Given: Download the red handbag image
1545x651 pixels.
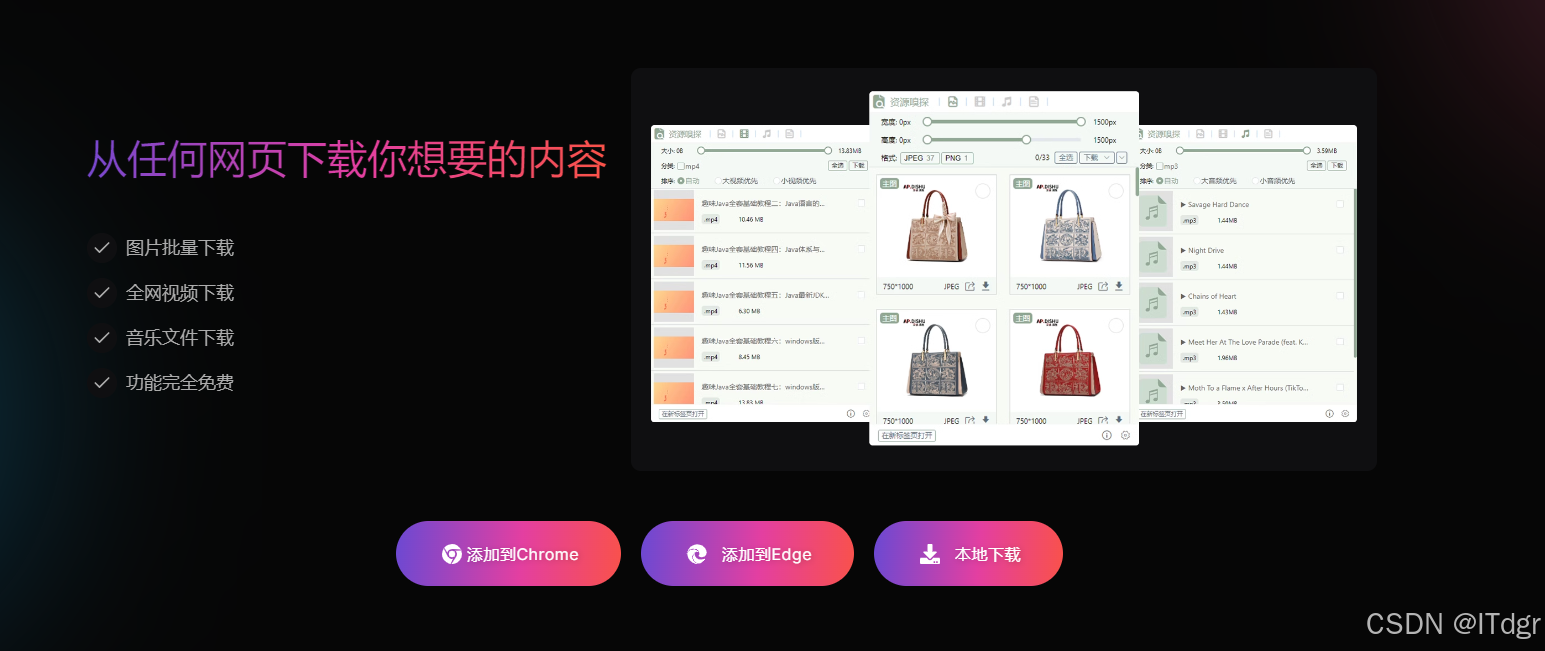Looking at the screenshot, I should click(x=1119, y=420).
